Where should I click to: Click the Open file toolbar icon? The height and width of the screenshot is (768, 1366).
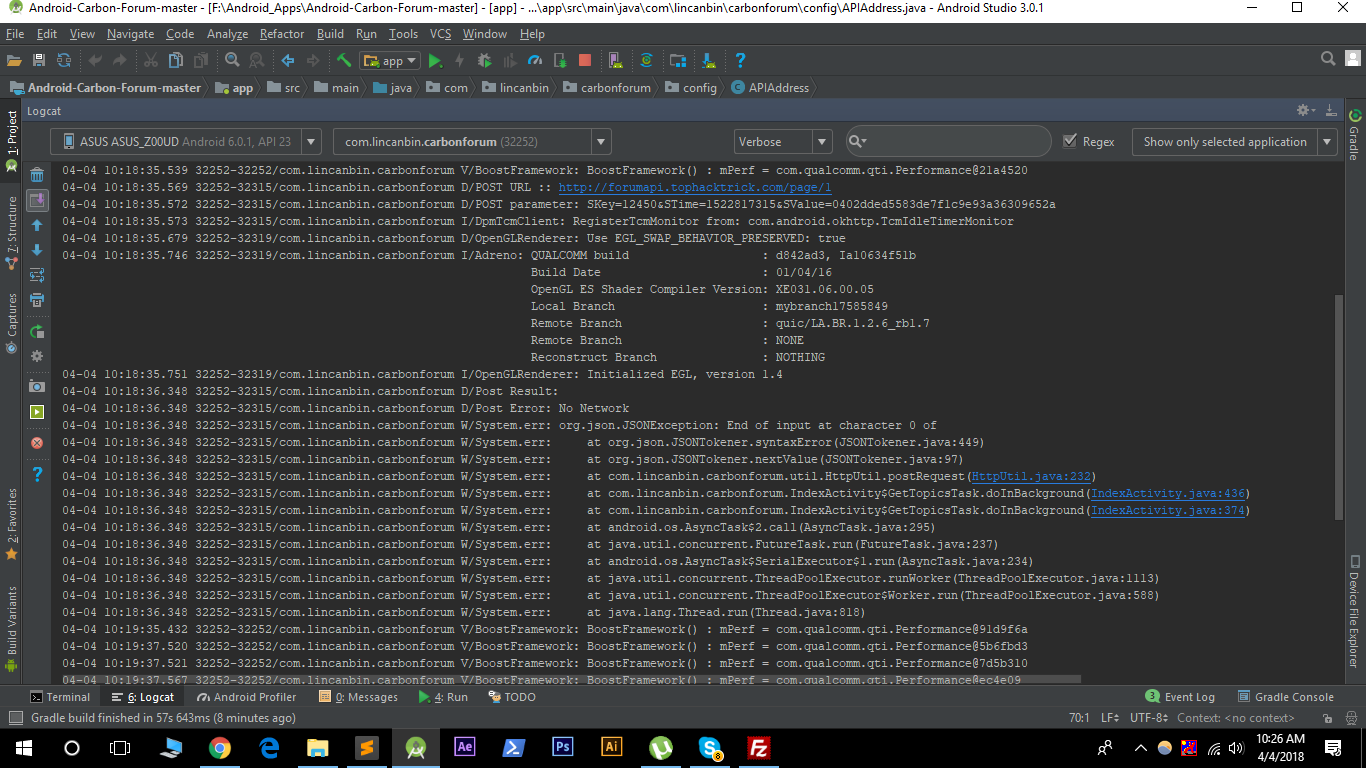pos(14,61)
